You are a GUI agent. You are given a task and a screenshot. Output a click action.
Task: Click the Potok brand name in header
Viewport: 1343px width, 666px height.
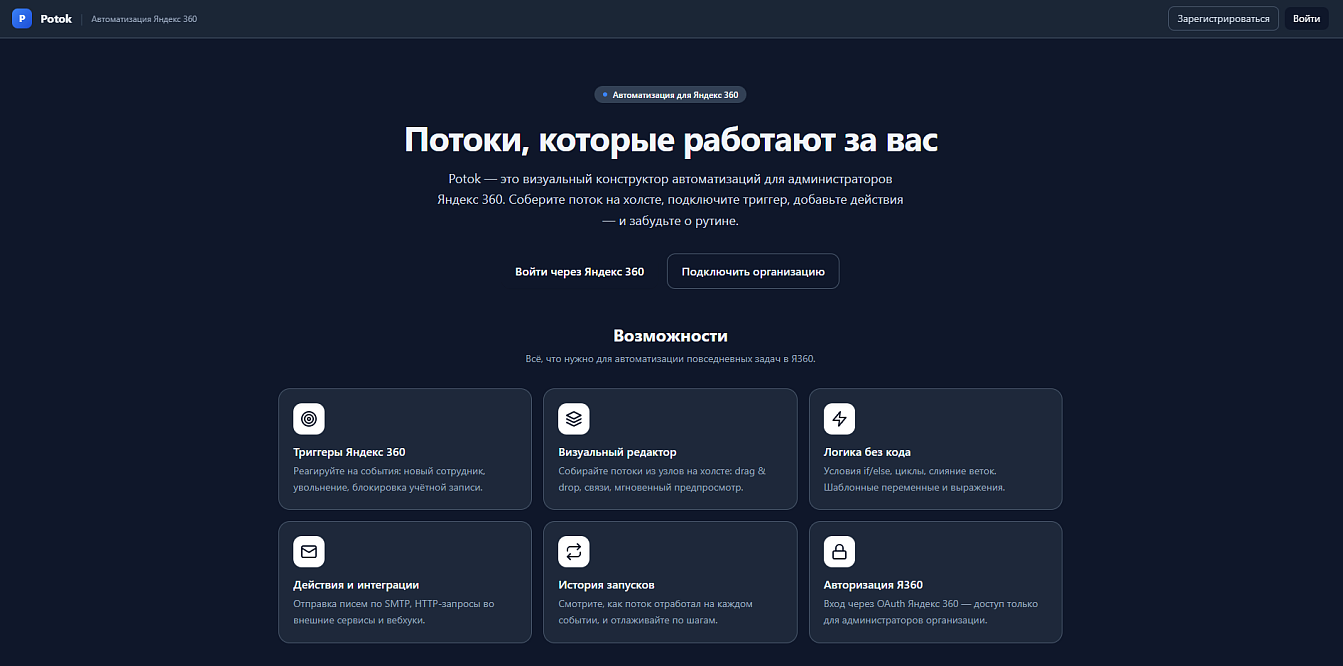coord(56,19)
